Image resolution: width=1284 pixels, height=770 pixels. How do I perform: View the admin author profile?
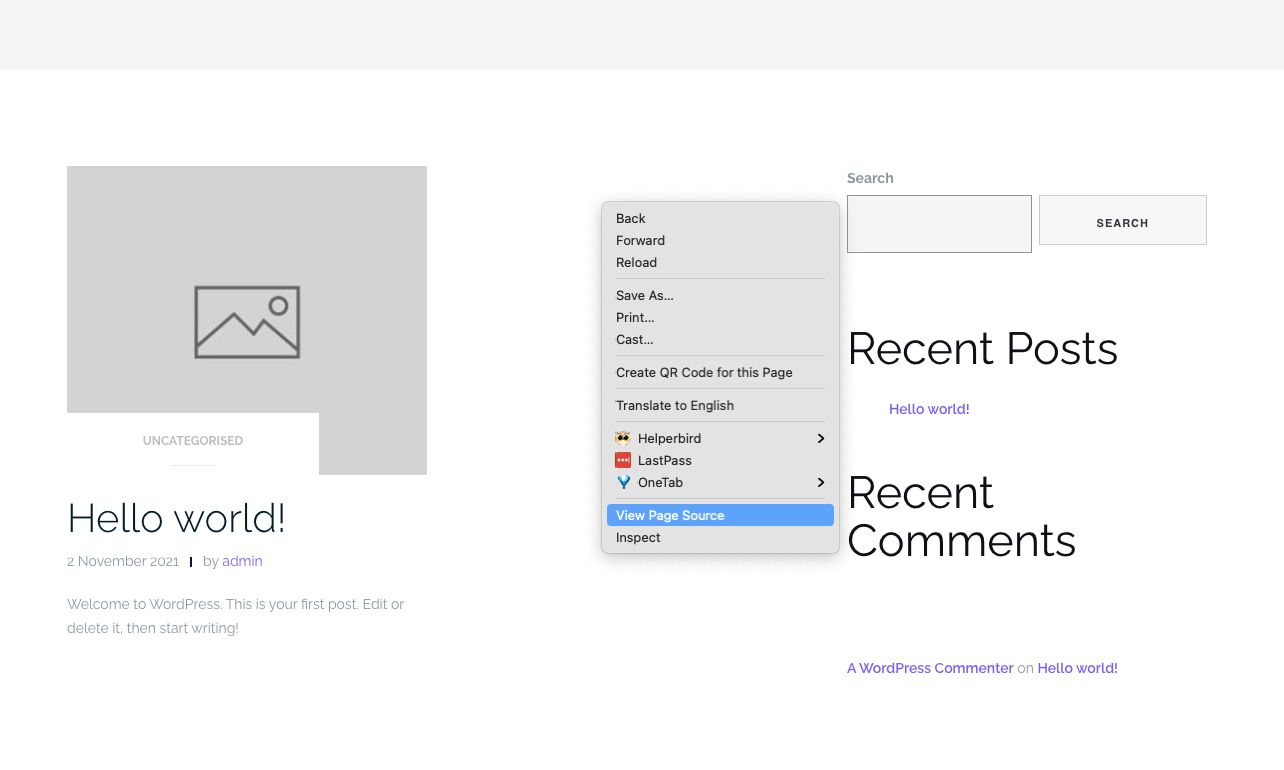click(x=242, y=561)
